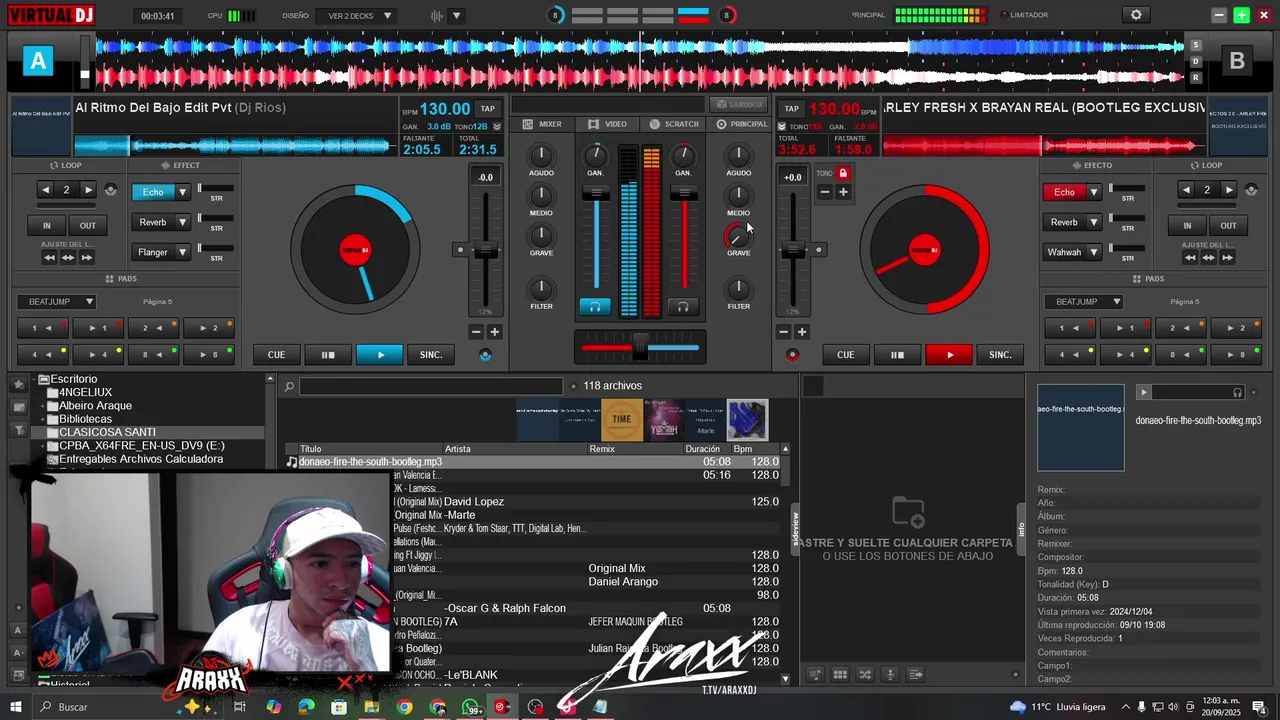
Task: Switch to SCRATCH tab
Action: [674, 124]
